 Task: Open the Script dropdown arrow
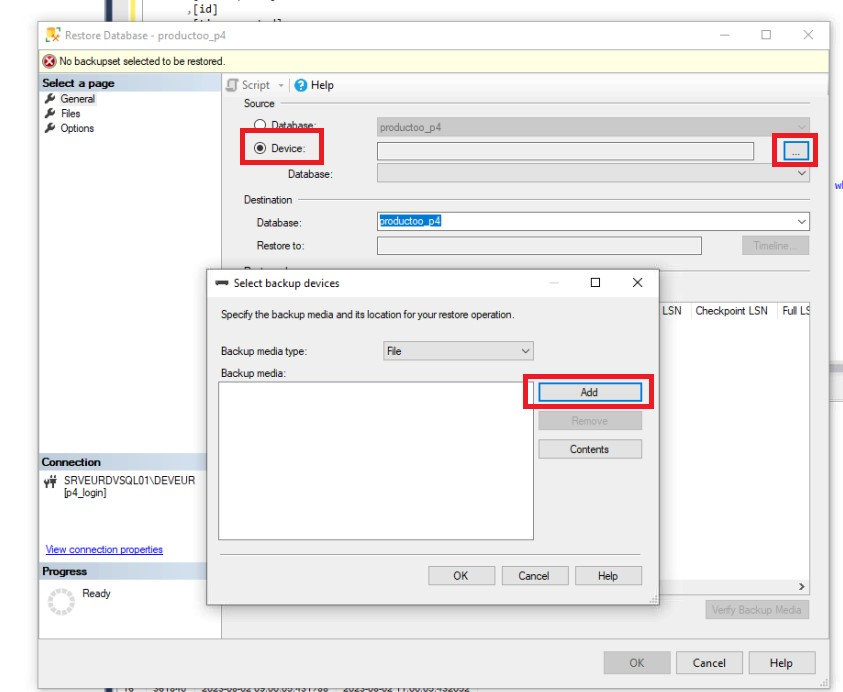point(281,86)
